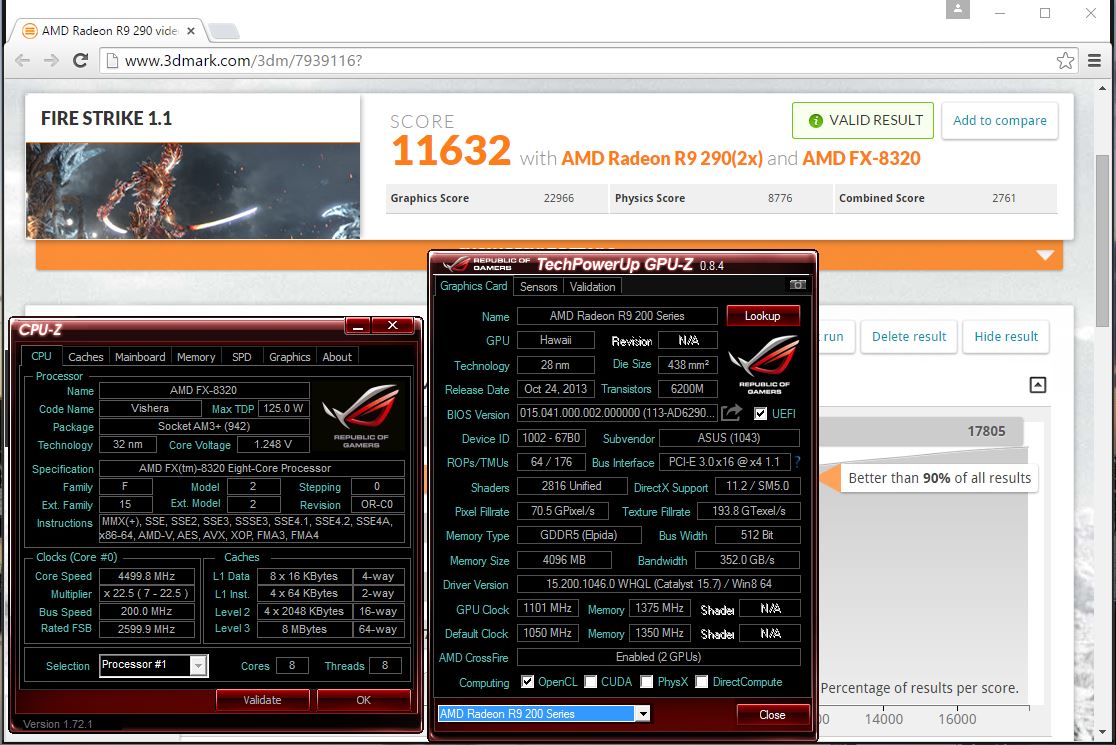Click the Cores value box in CPU-Z

point(292,665)
